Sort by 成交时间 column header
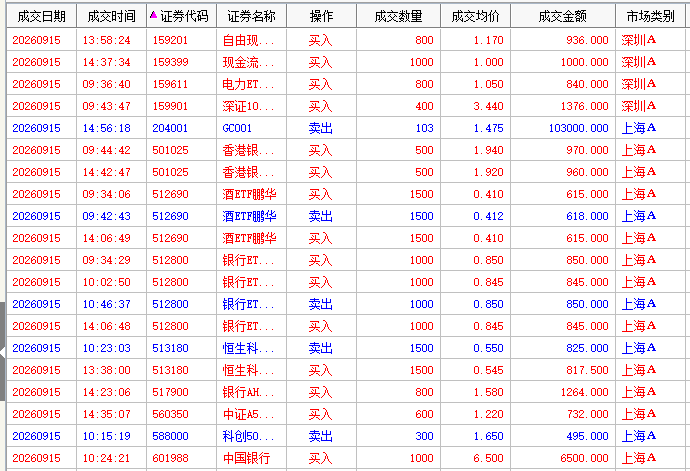 click(x=111, y=16)
